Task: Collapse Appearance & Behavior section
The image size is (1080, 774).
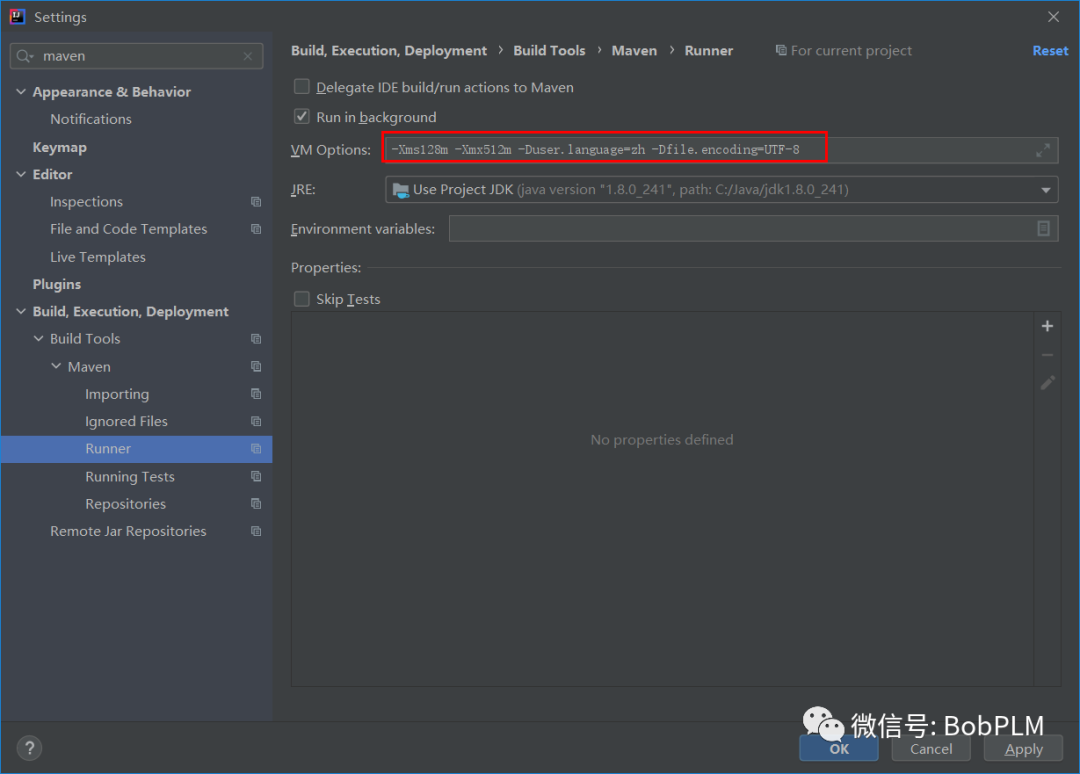Action: pos(21,92)
